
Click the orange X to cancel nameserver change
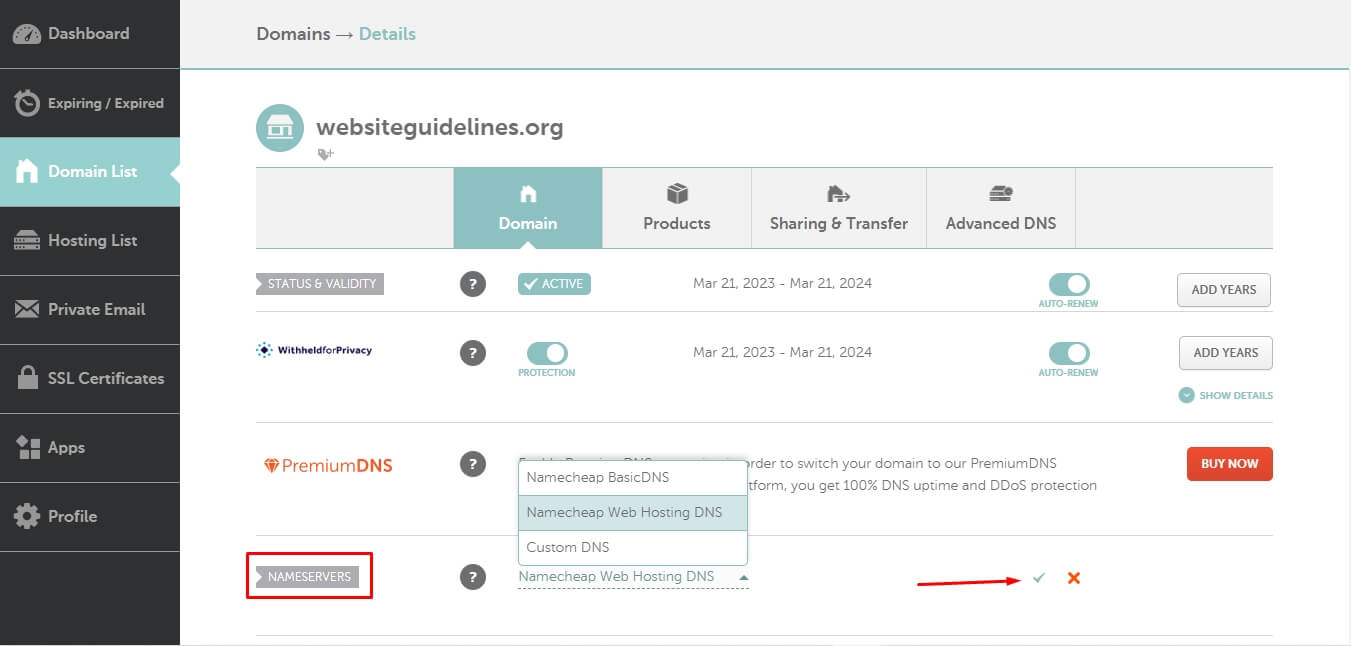pos(1073,578)
